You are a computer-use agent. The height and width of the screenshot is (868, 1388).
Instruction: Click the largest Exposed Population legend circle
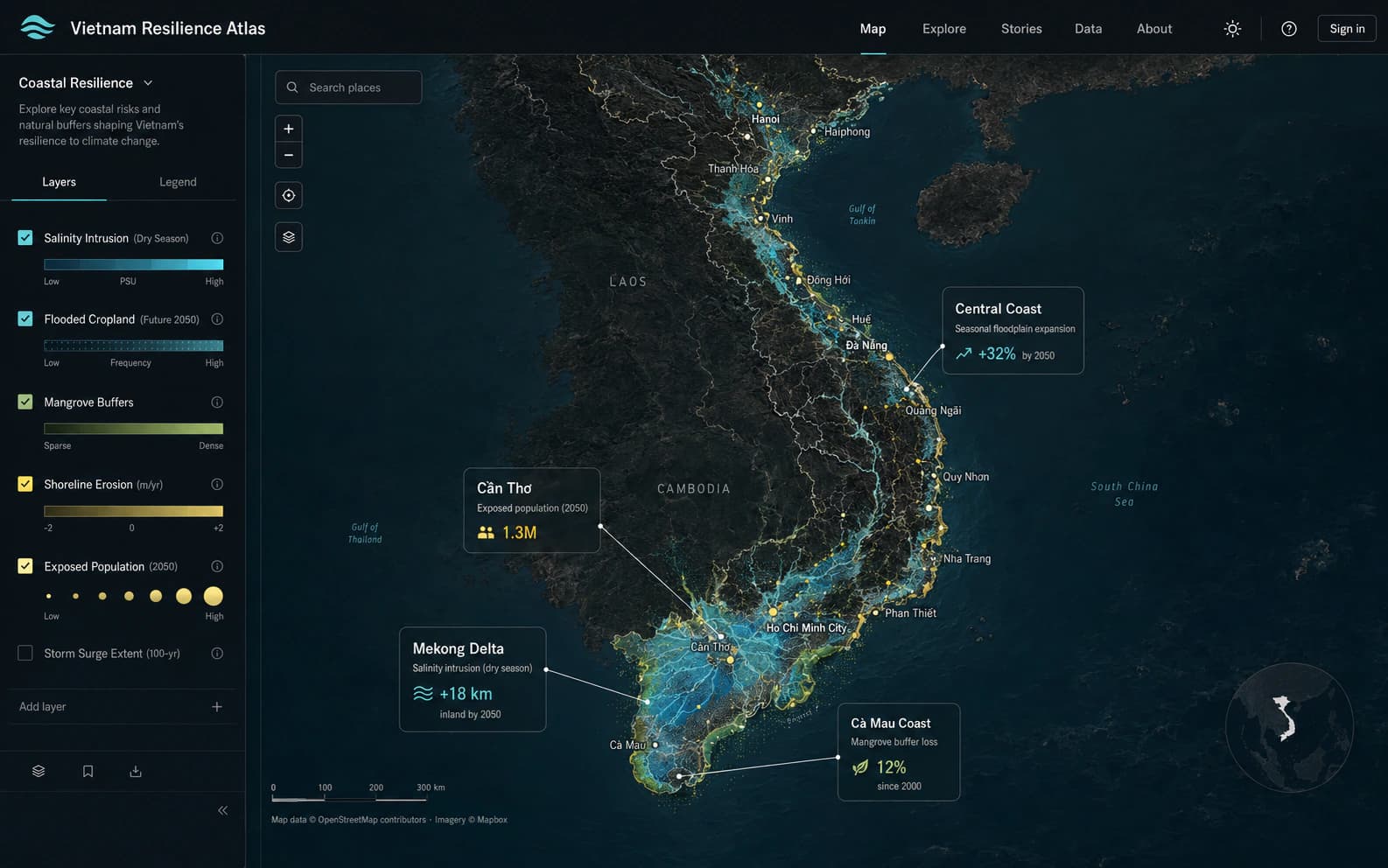(213, 596)
